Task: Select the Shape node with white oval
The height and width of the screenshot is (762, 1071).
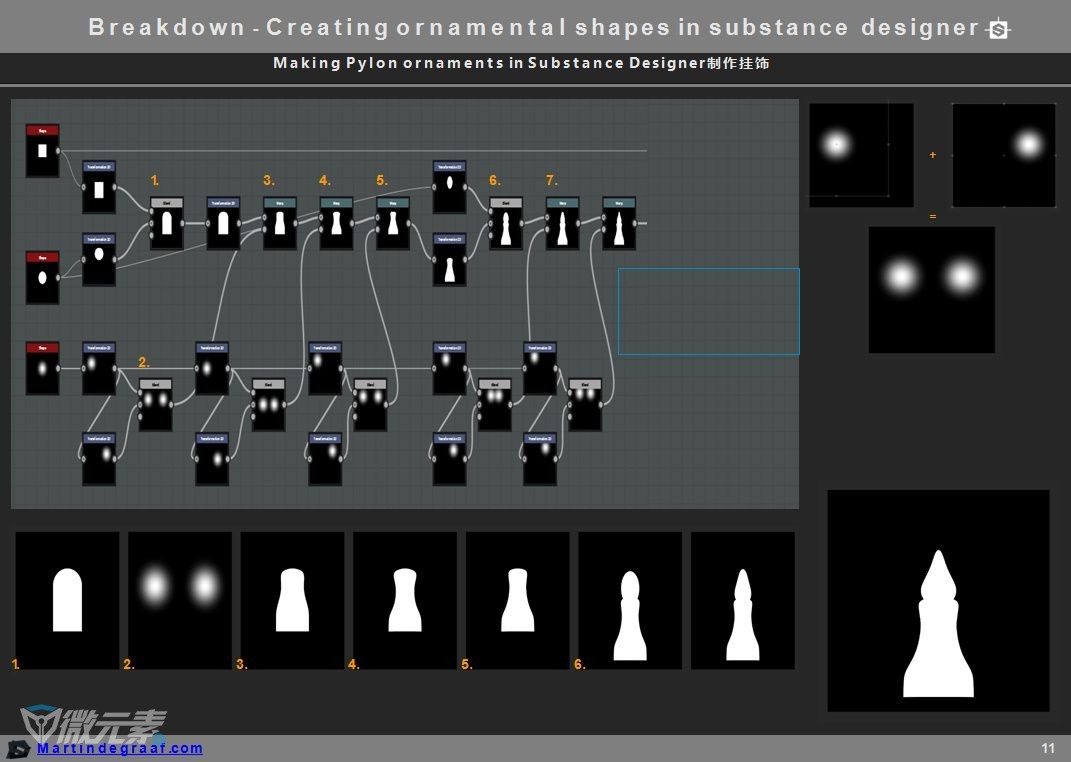Action: (x=42, y=277)
